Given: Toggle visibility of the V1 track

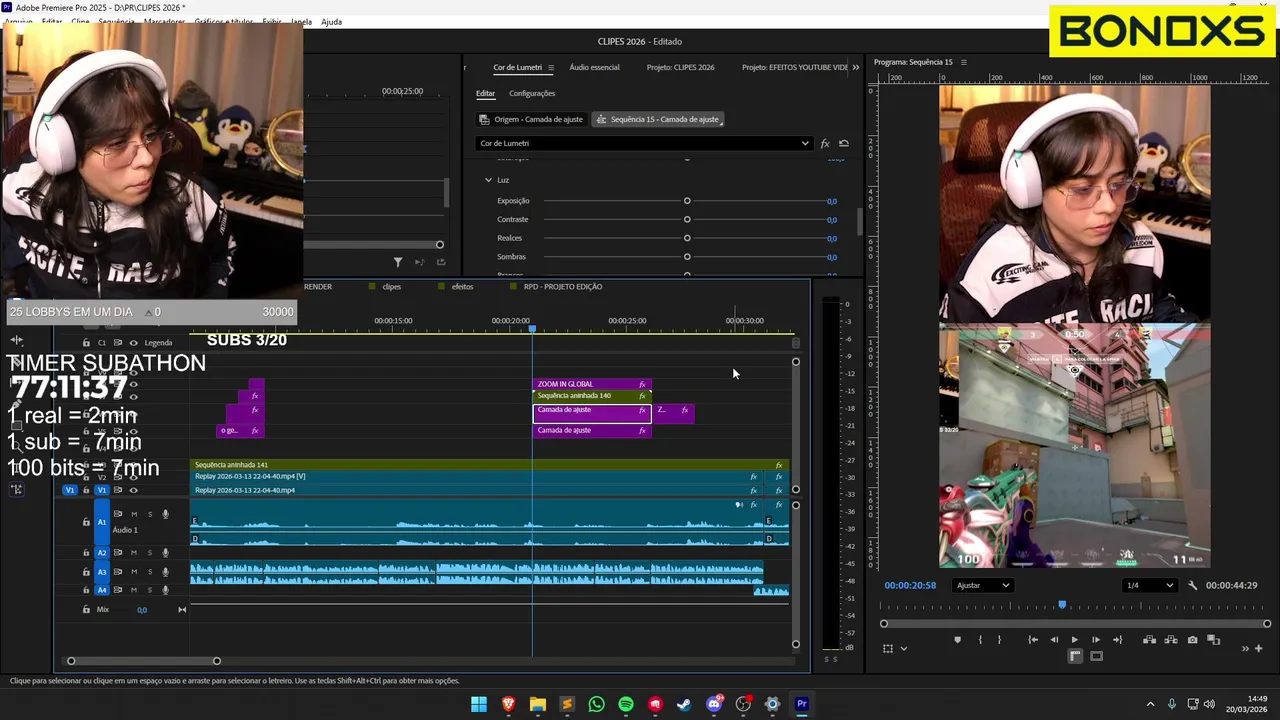Looking at the screenshot, I should [133, 490].
